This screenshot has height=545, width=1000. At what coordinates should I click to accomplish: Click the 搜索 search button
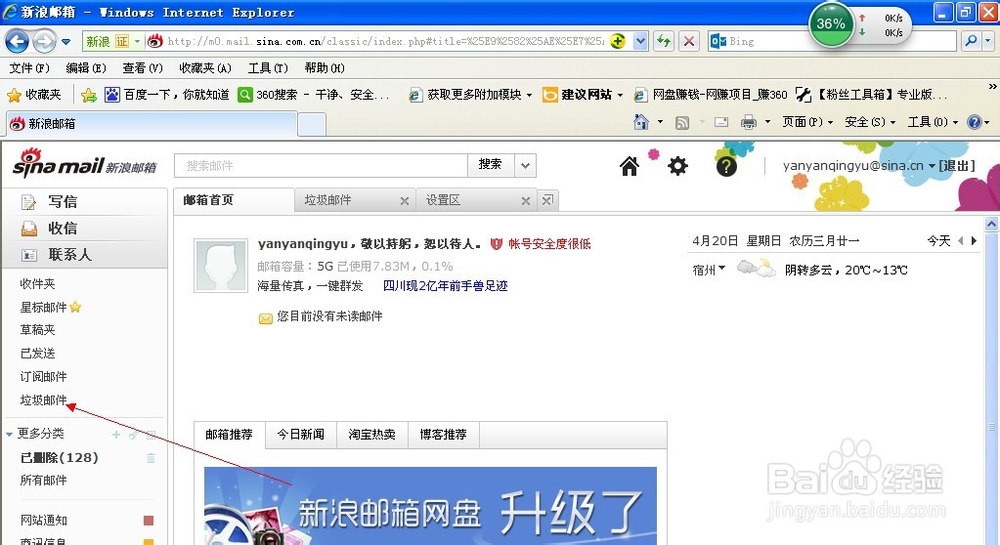click(x=490, y=165)
